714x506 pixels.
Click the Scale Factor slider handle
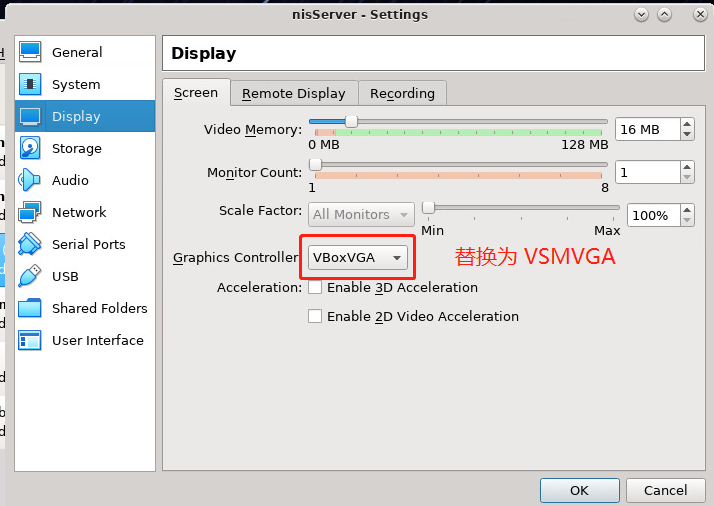pyautogui.click(x=428, y=207)
